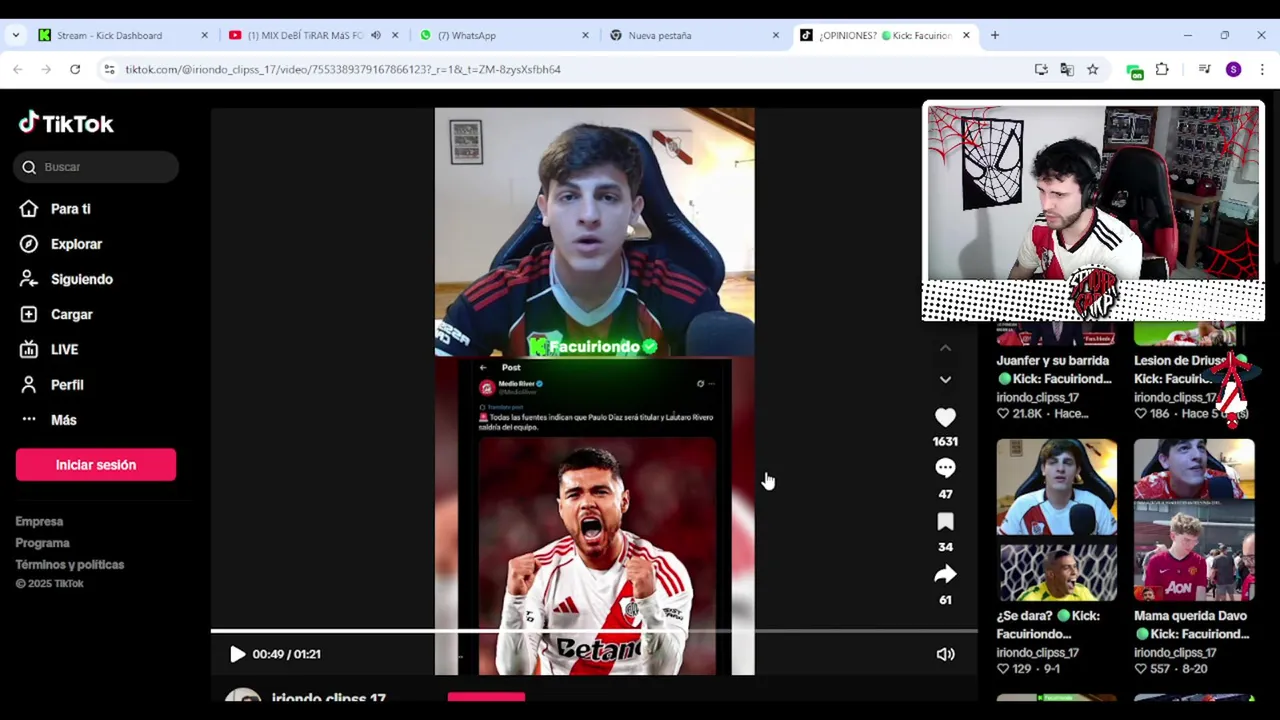Open Empresa footer link
The image size is (1280, 720).
tap(39, 521)
